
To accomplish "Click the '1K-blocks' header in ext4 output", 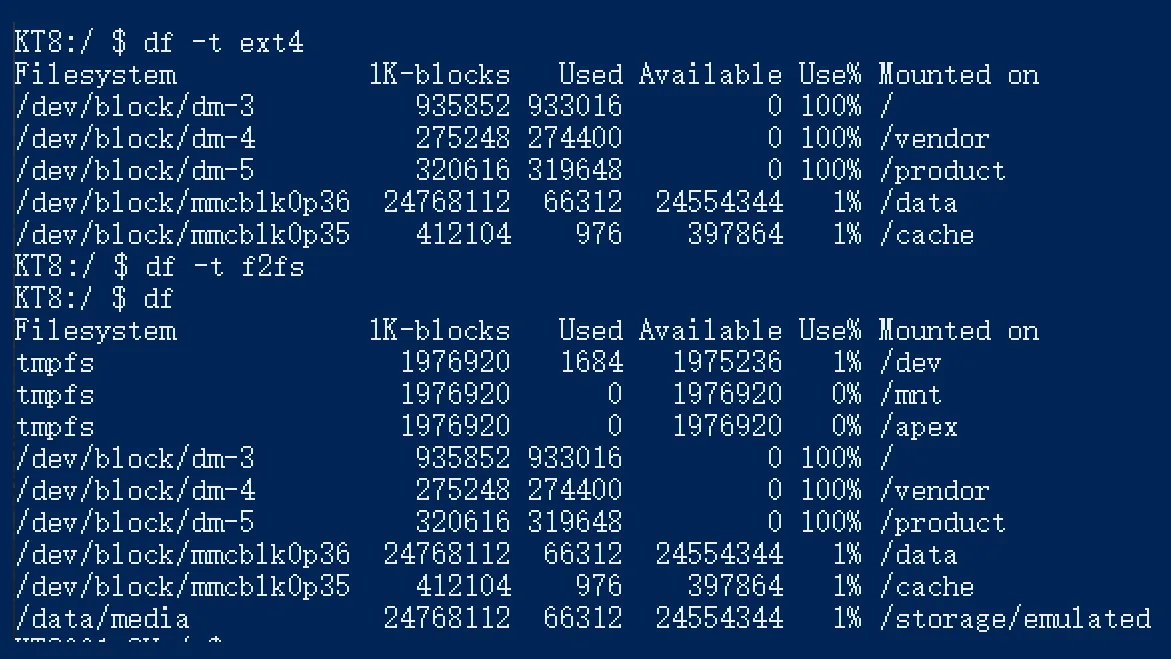I will [x=439, y=75].
